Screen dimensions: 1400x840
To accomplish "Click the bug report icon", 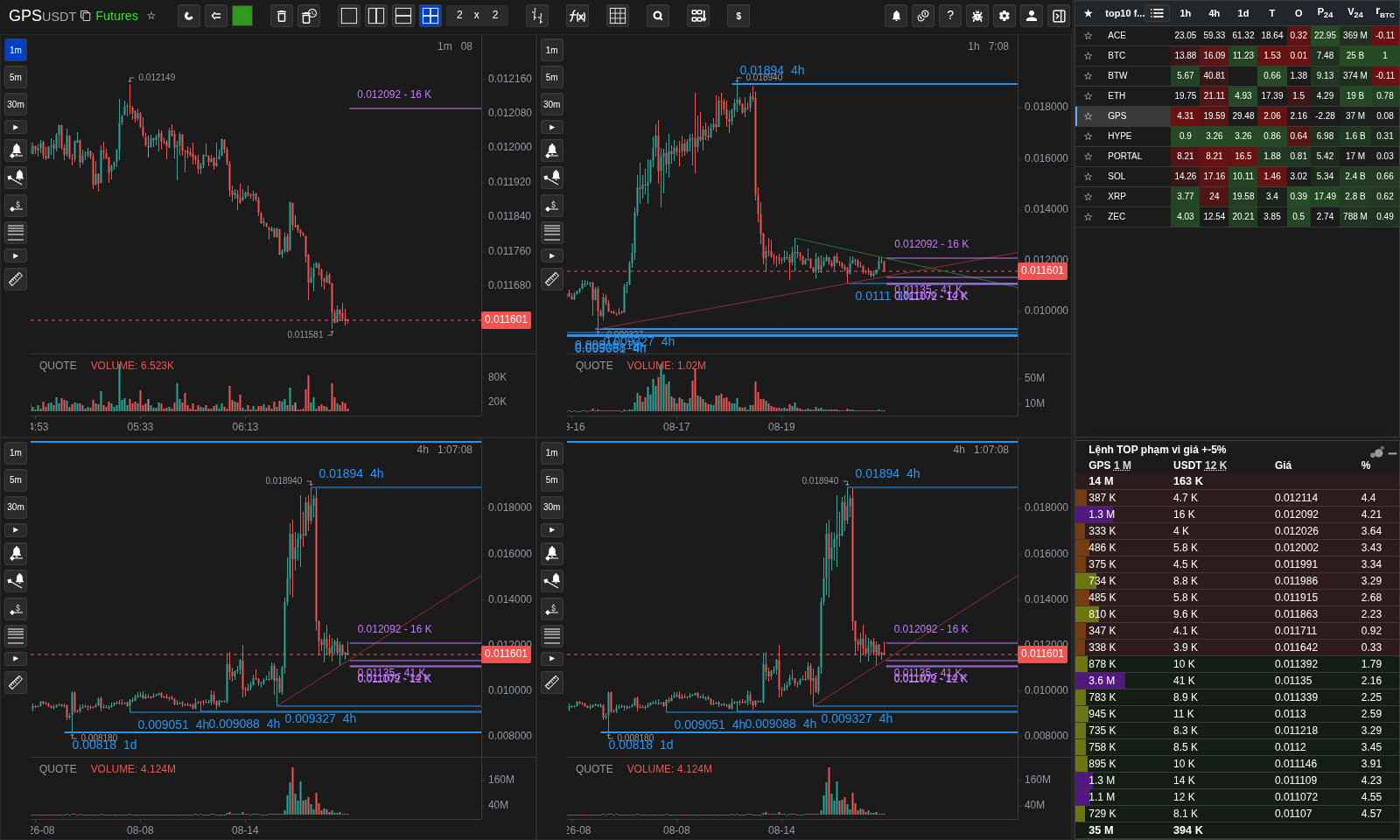I will tap(977, 16).
